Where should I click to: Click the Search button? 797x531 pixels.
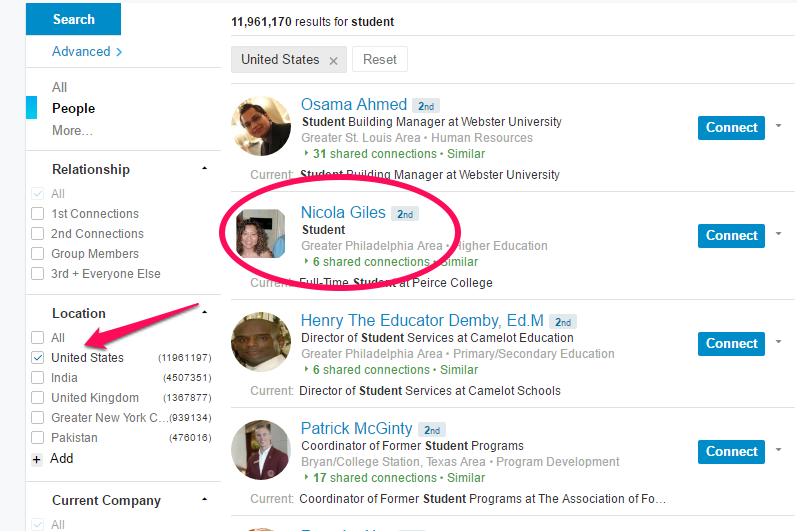coord(74,19)
